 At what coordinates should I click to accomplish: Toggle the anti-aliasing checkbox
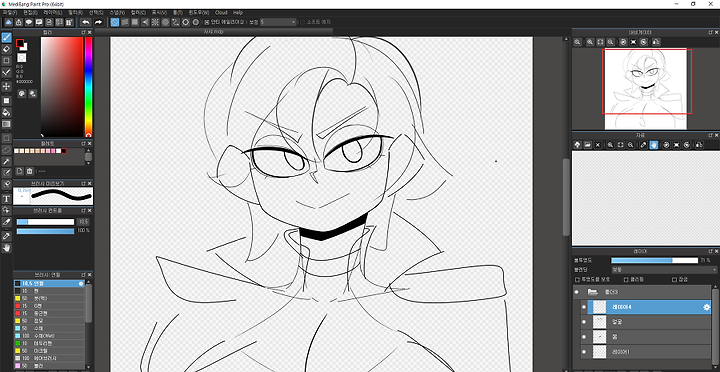point(207,22)
